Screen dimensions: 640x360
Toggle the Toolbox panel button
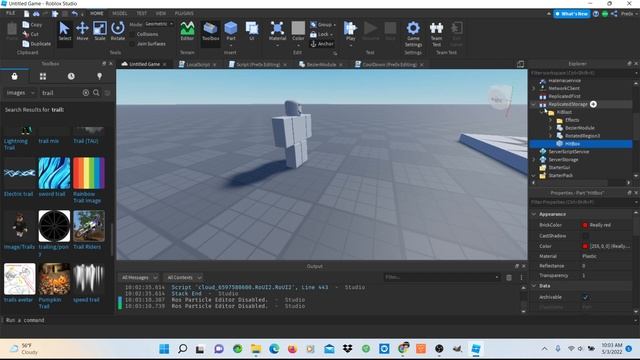tap(210, 31)
